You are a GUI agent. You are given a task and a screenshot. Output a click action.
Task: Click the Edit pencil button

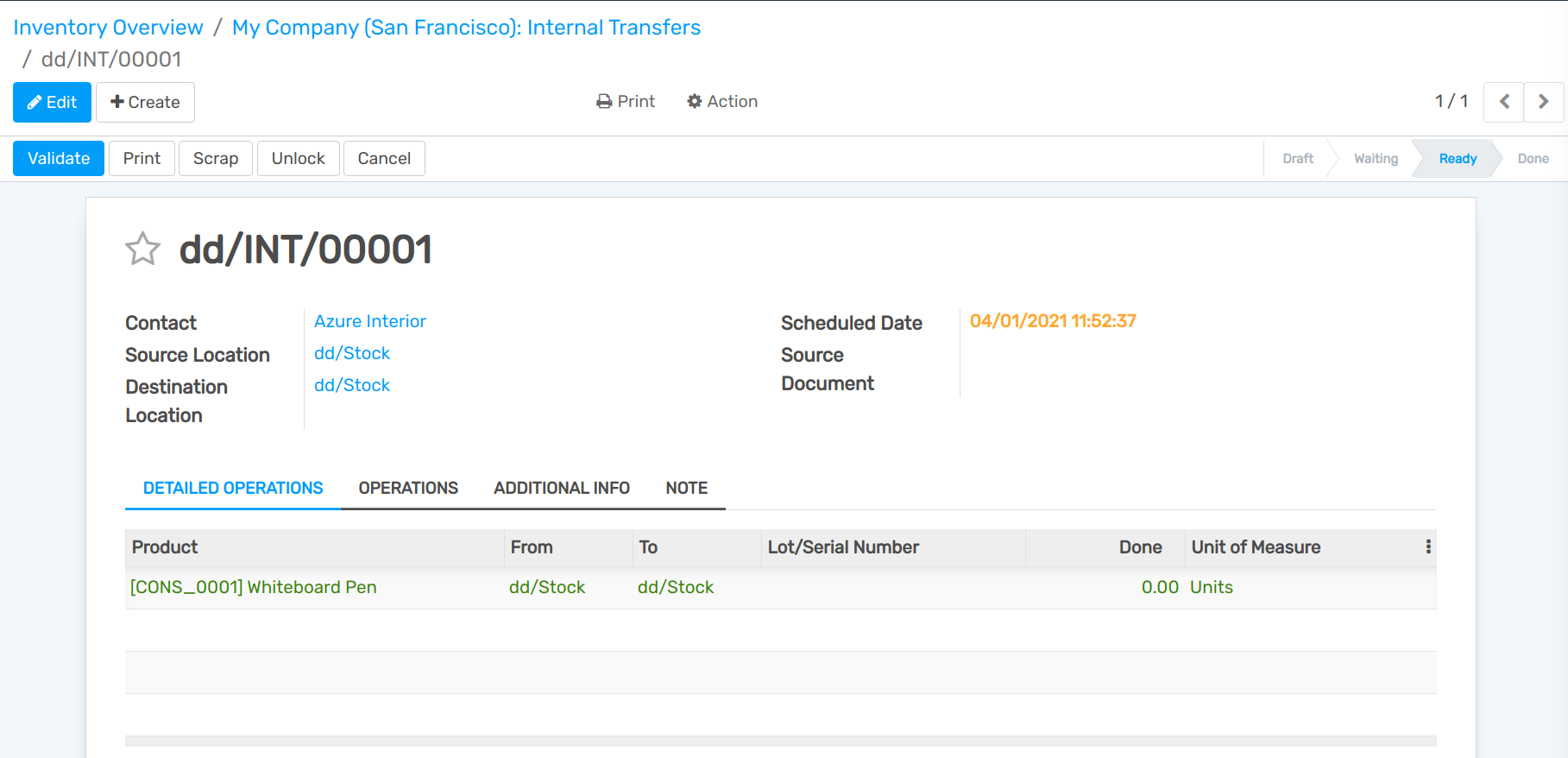[x=52, y=102]
